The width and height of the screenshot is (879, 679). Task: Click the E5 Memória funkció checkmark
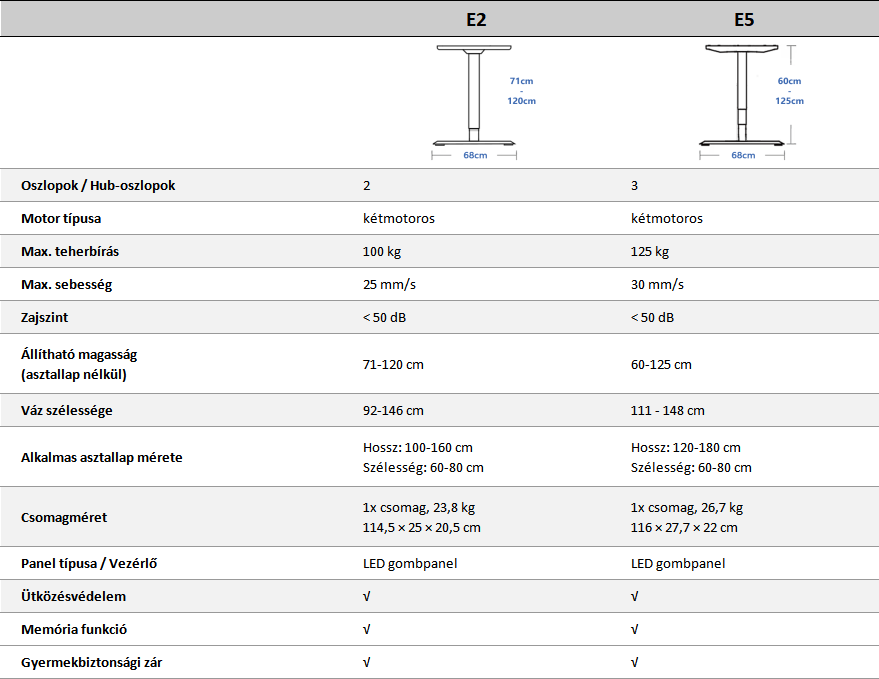(x=635, y=630)
